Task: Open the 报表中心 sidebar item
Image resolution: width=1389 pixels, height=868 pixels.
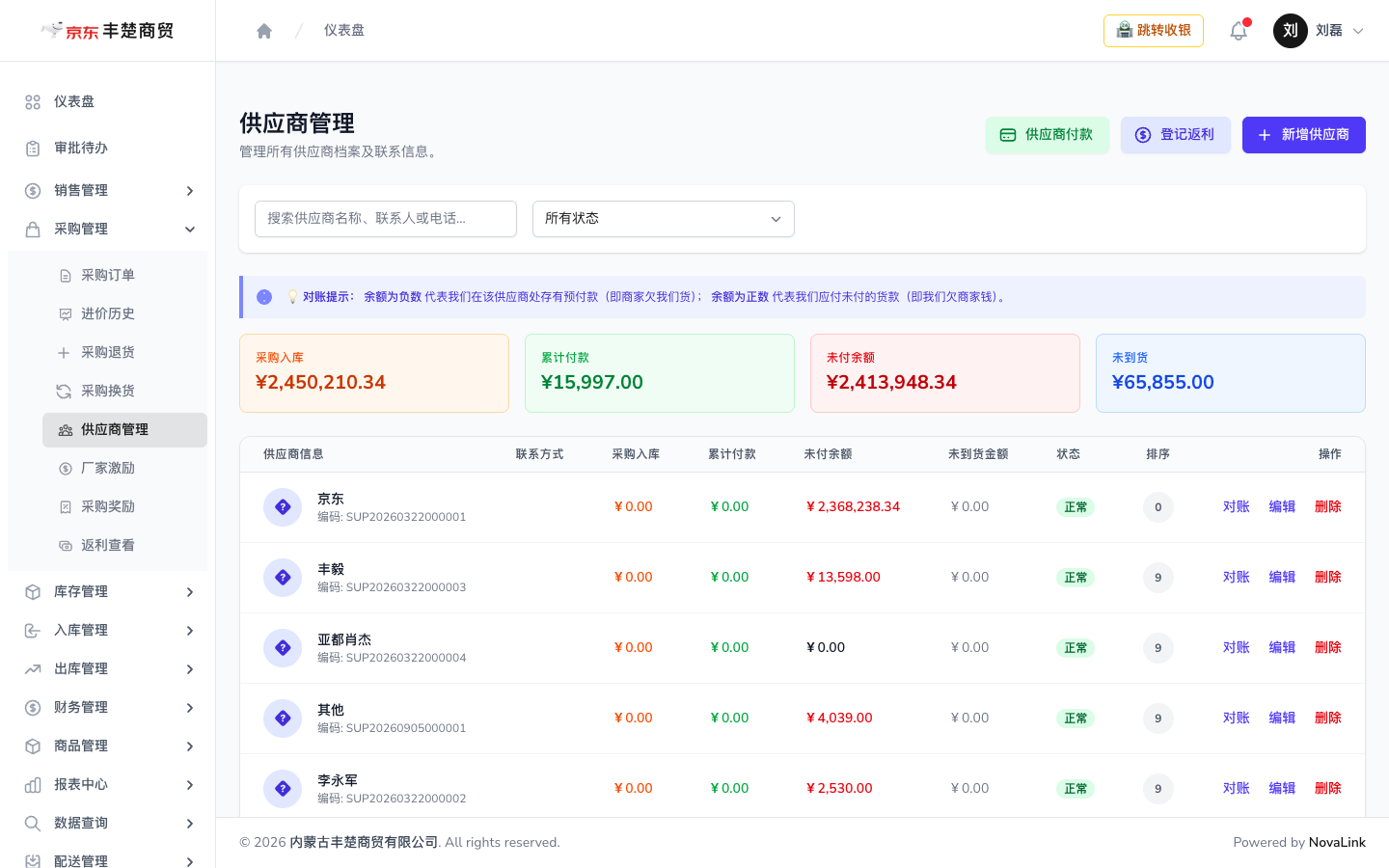Action: coord(108,785)
